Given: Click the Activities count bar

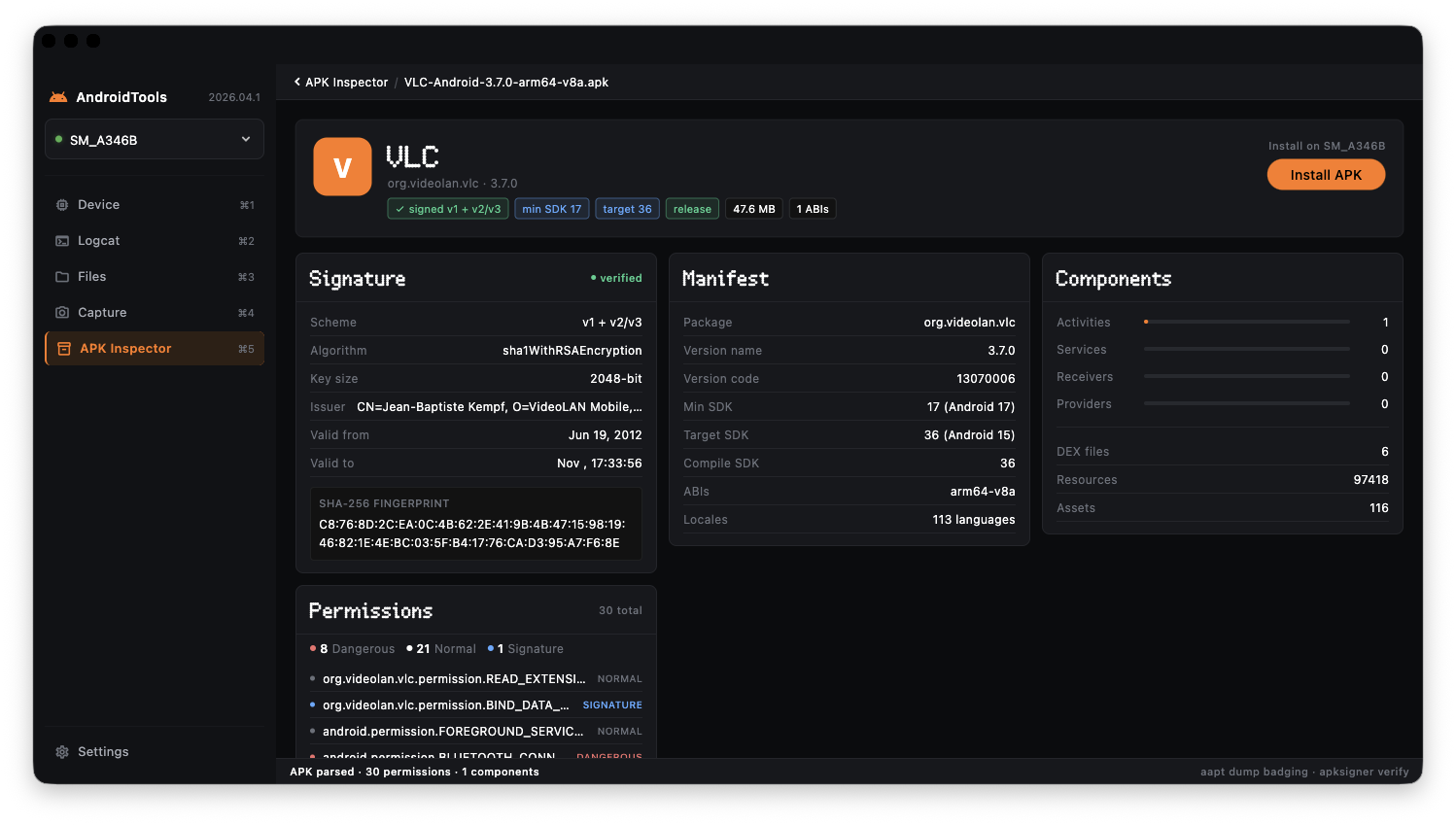Looking at the screenshot, I should (x=1247, y=322).
